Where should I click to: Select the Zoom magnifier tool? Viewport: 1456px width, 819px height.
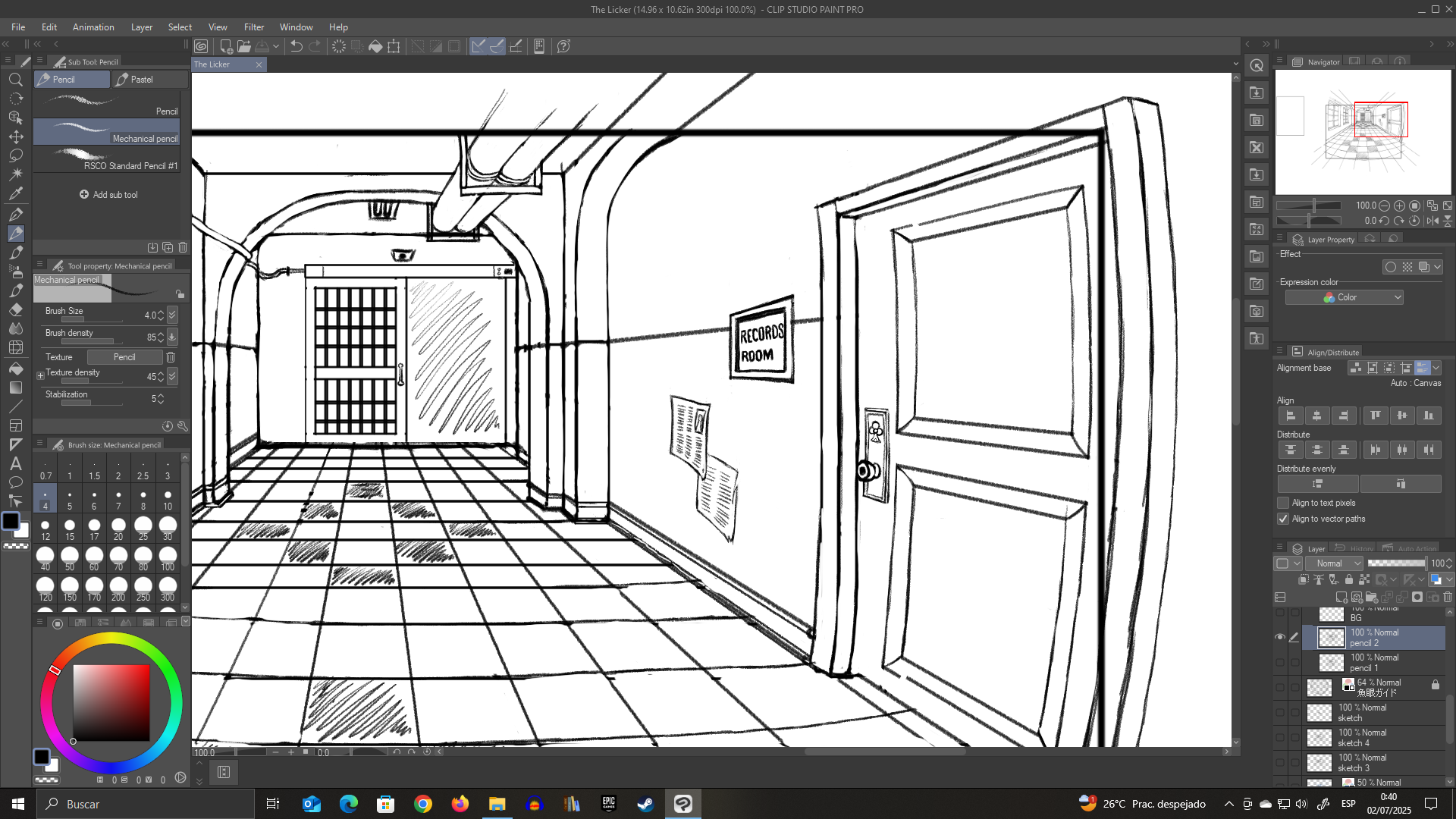[16, 80]
